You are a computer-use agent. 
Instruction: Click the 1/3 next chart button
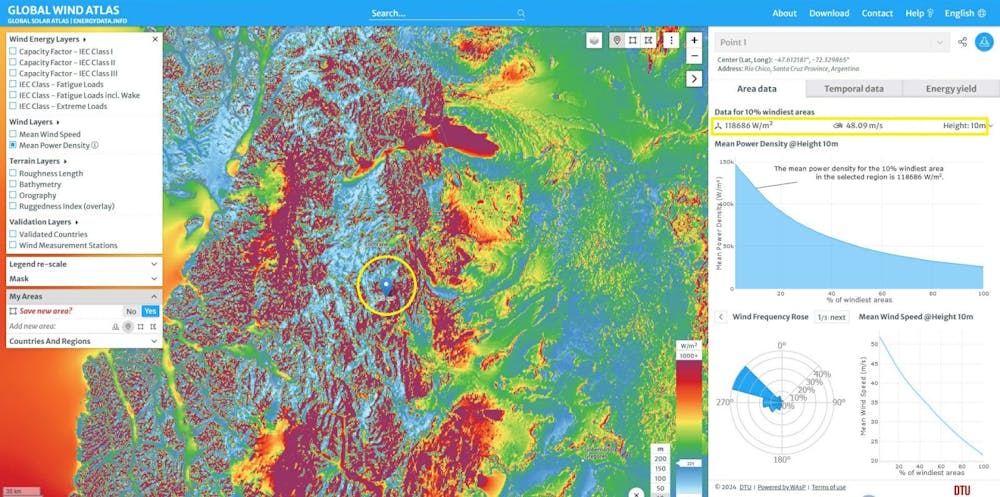pyautogui.click(x=832, y=317)
